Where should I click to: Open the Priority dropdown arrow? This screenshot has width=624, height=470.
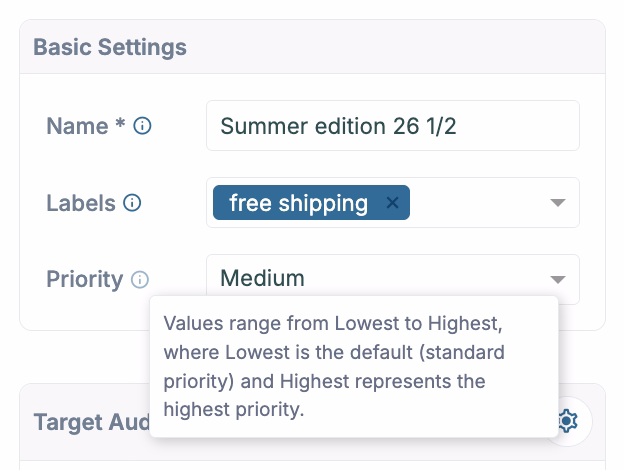558,280
